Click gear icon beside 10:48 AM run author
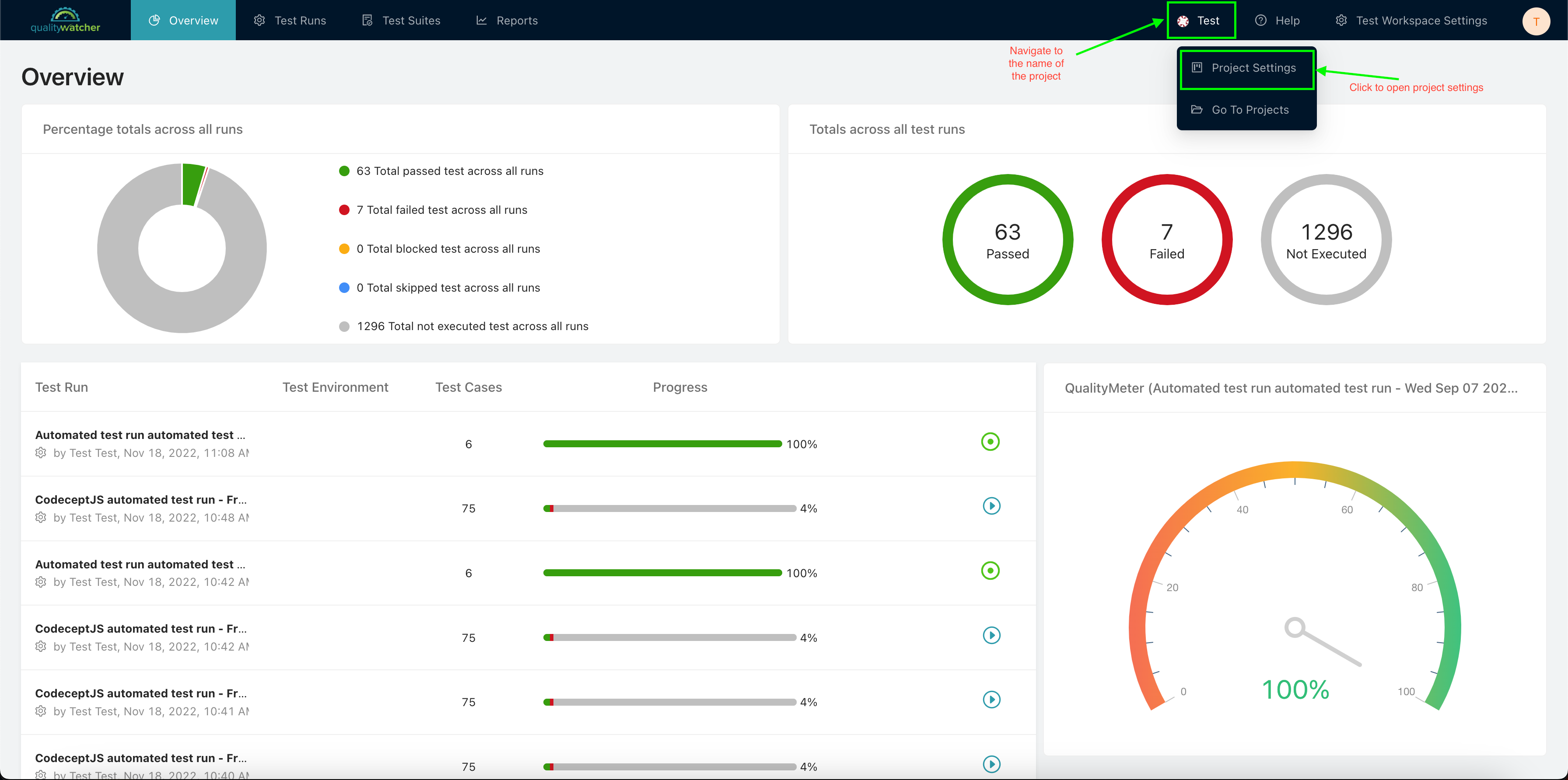The width and height of the screenshot is (1568, 780). [x=41, y=517]
